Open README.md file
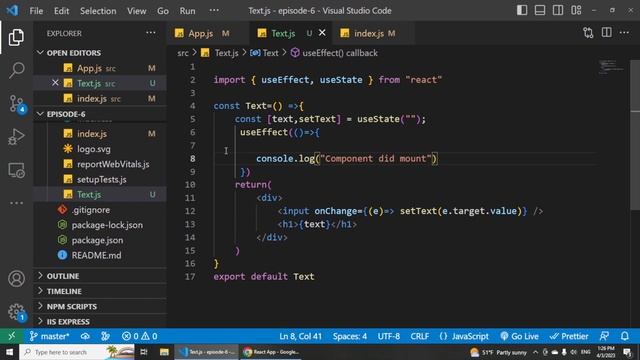The width and height of the screenshot is (640, 360). click(x=100, y=255)
